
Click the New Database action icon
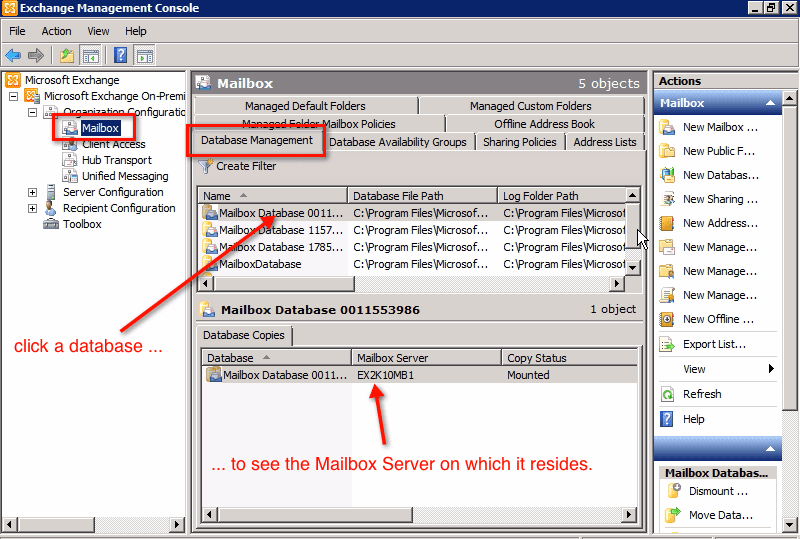667,175
